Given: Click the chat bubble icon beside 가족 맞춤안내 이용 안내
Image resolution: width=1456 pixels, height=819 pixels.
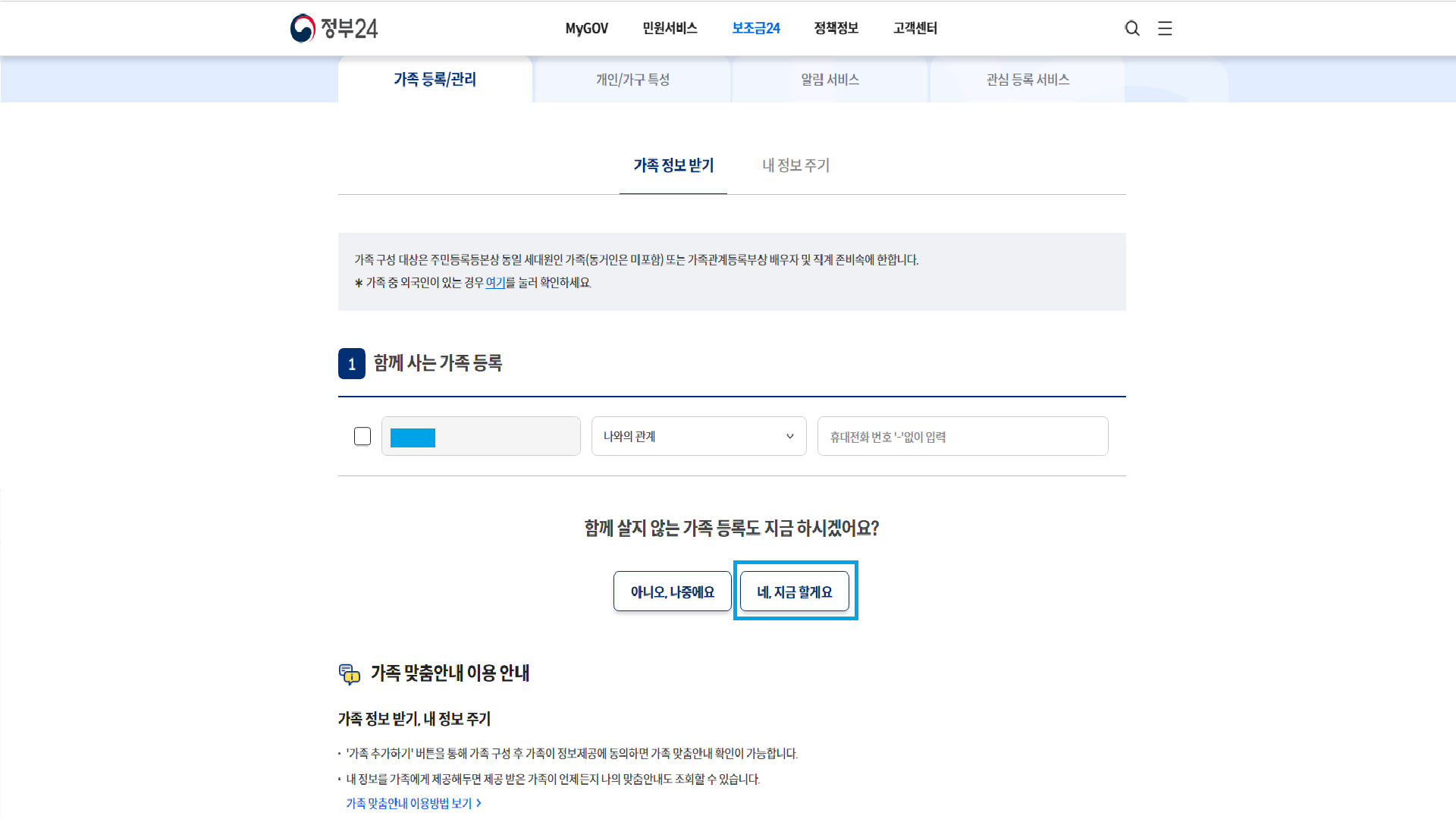Looking at the screenshot, I should click(x=350, y=673).
